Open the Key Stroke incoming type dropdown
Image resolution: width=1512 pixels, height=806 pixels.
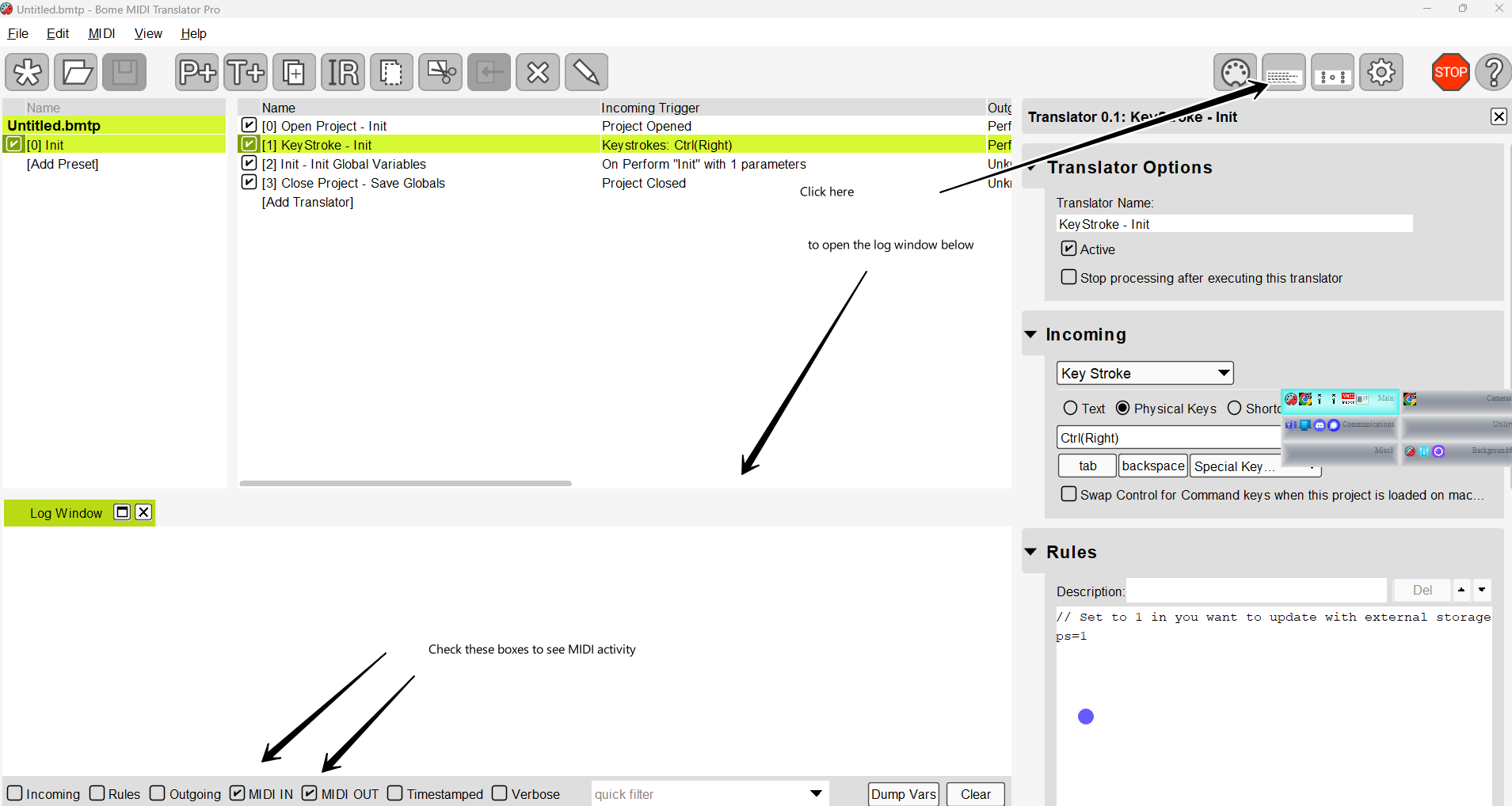pyautogui.click(x=1145, y=373)
